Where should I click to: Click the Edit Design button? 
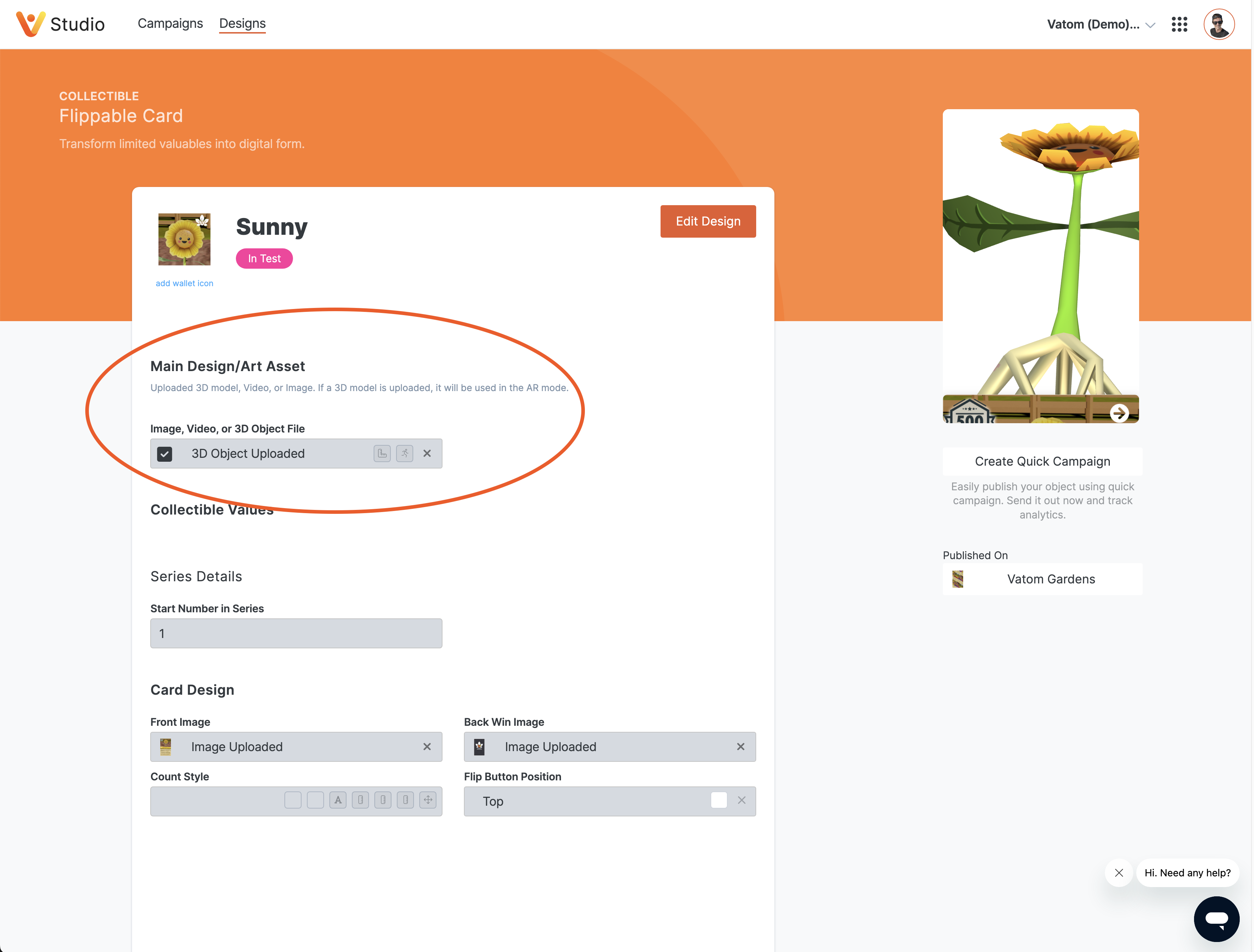click(x=708, y=221)
